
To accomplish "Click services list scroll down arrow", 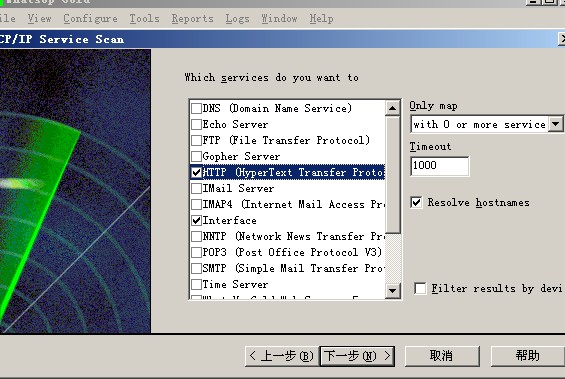I will click(392, 290).
